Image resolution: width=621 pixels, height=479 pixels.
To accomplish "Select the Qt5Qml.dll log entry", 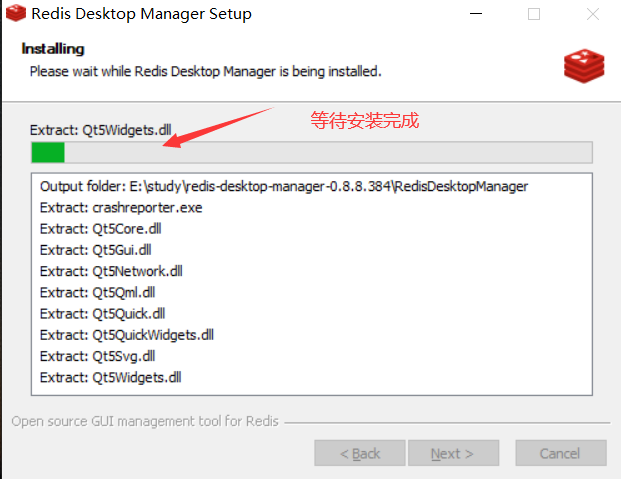I will [x=97, y=293].
